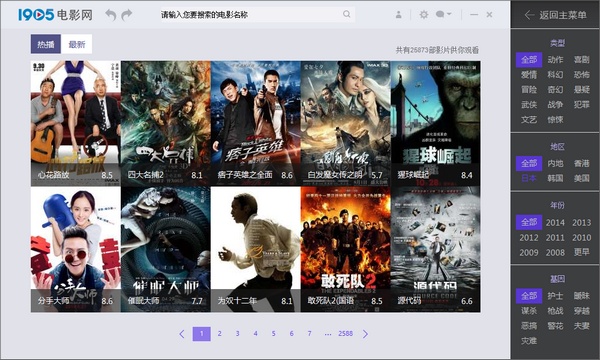Filter by 动作 genre
The height and width of the screenshot is (360, 600).
555,60
